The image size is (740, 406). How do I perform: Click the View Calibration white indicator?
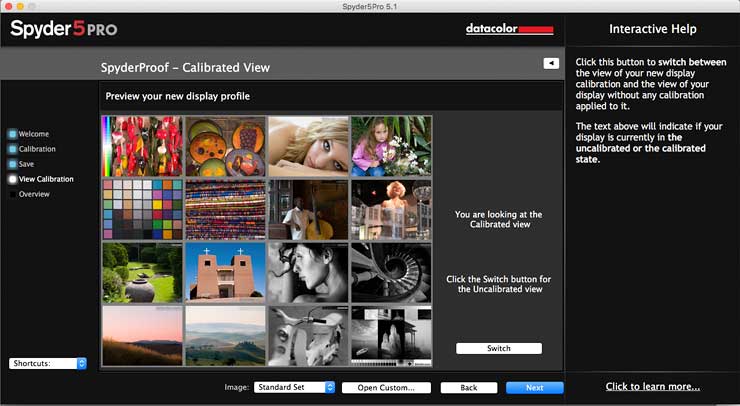tap(13, 179)
